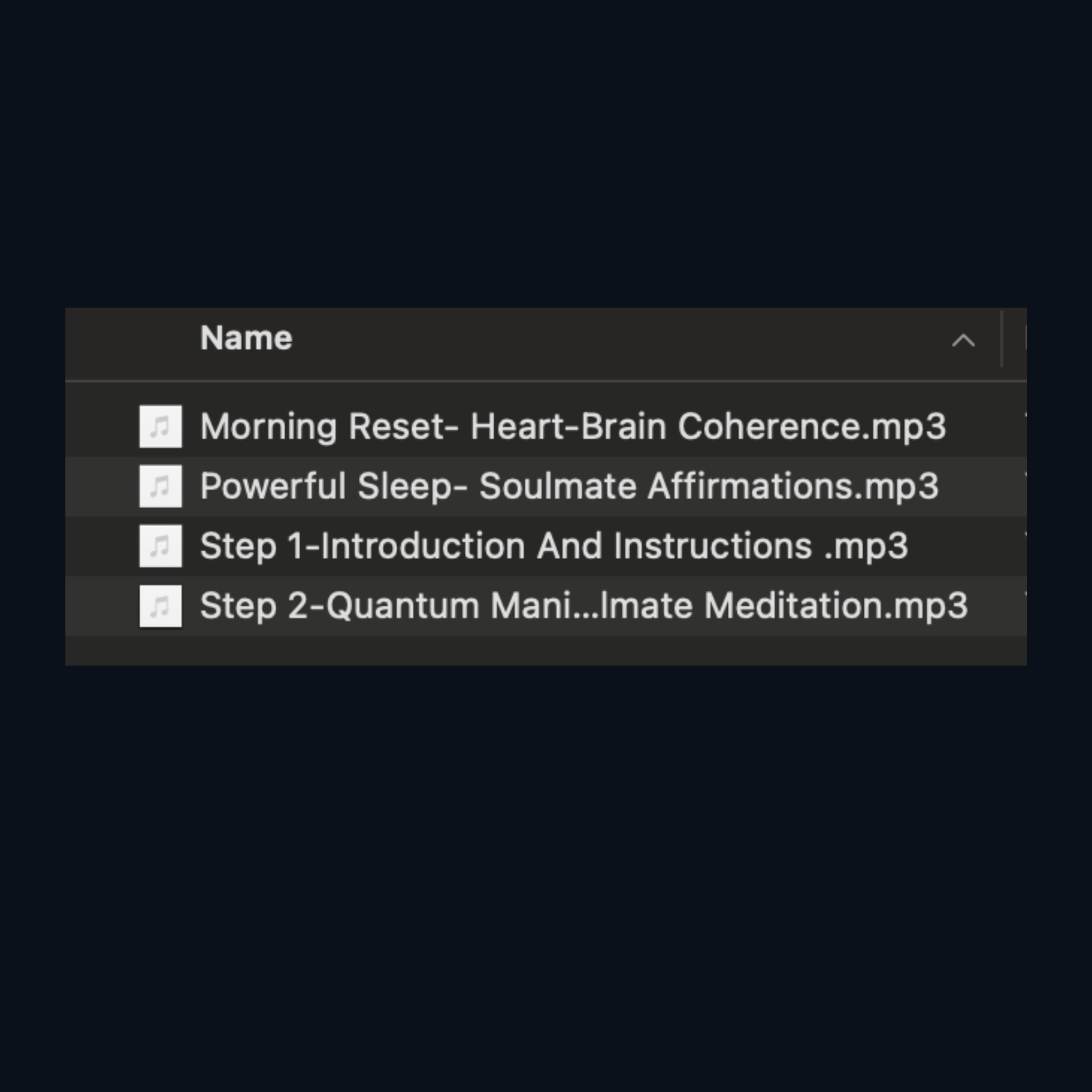Click the word "Meditation" in Step 2 filename
Image resolution: width=1092 pixels, height=1092 pixels.
[x=793, y=606]
